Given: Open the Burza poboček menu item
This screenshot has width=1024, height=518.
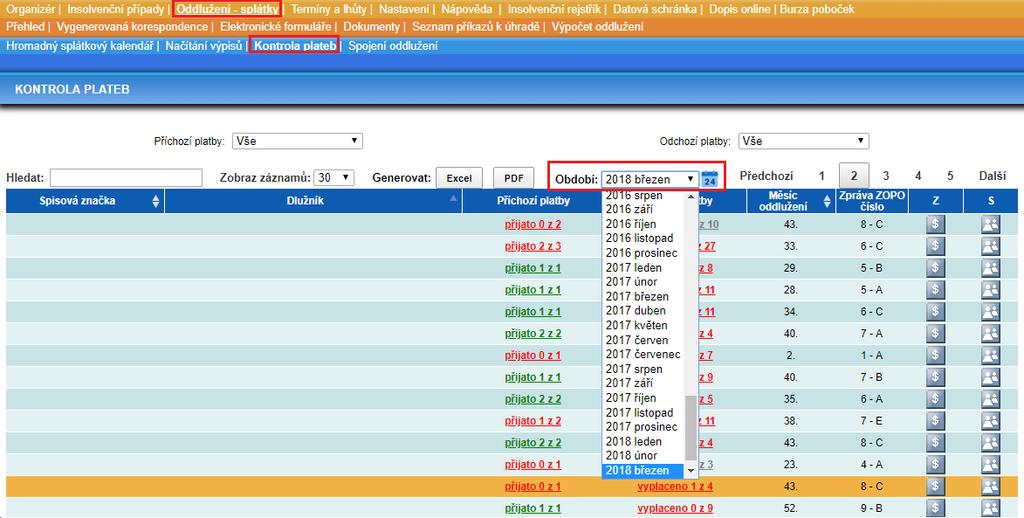Looking at the screenshot, I should [816, 9].
